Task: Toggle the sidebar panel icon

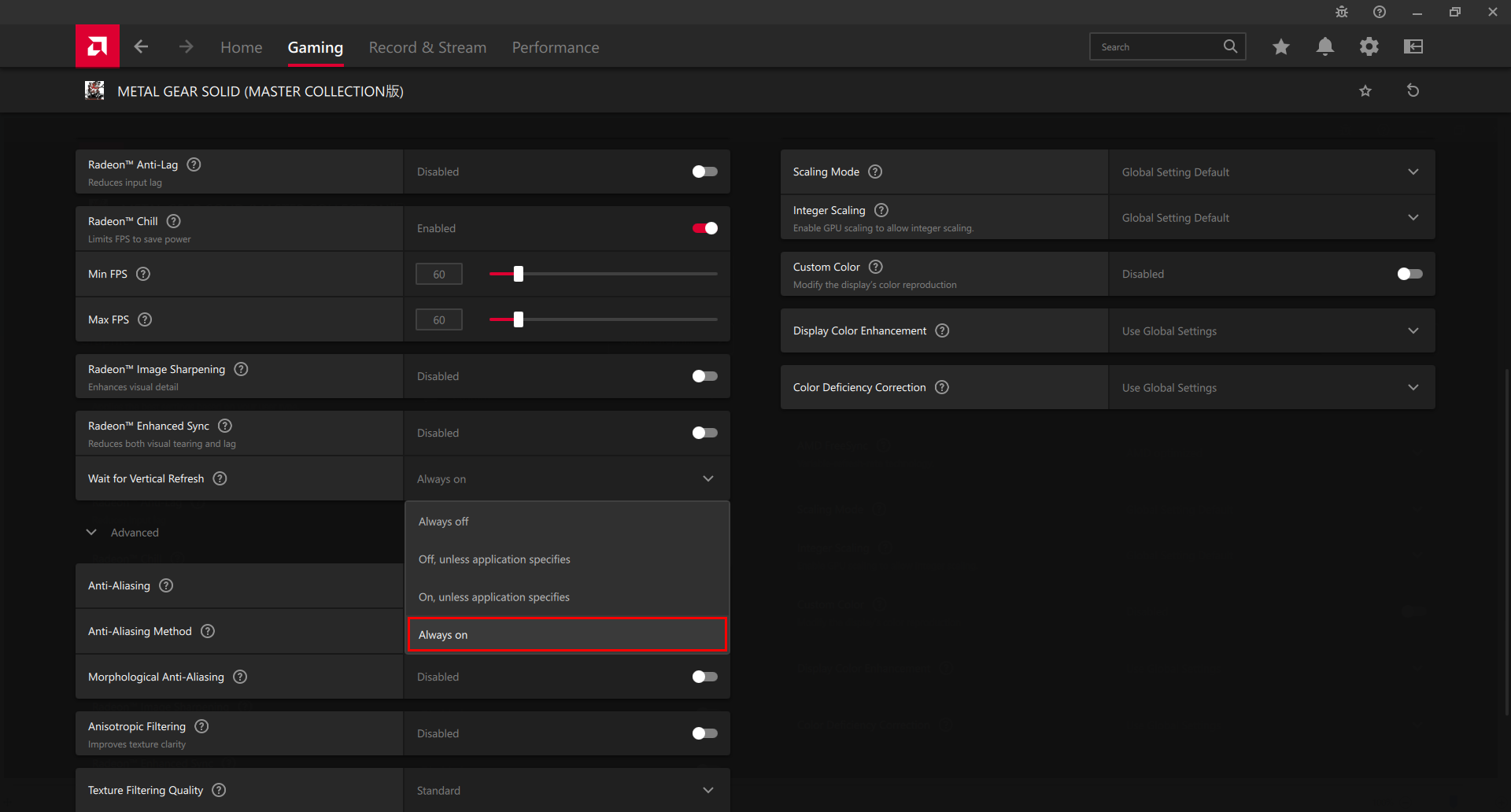Action: click(1413, 46)
